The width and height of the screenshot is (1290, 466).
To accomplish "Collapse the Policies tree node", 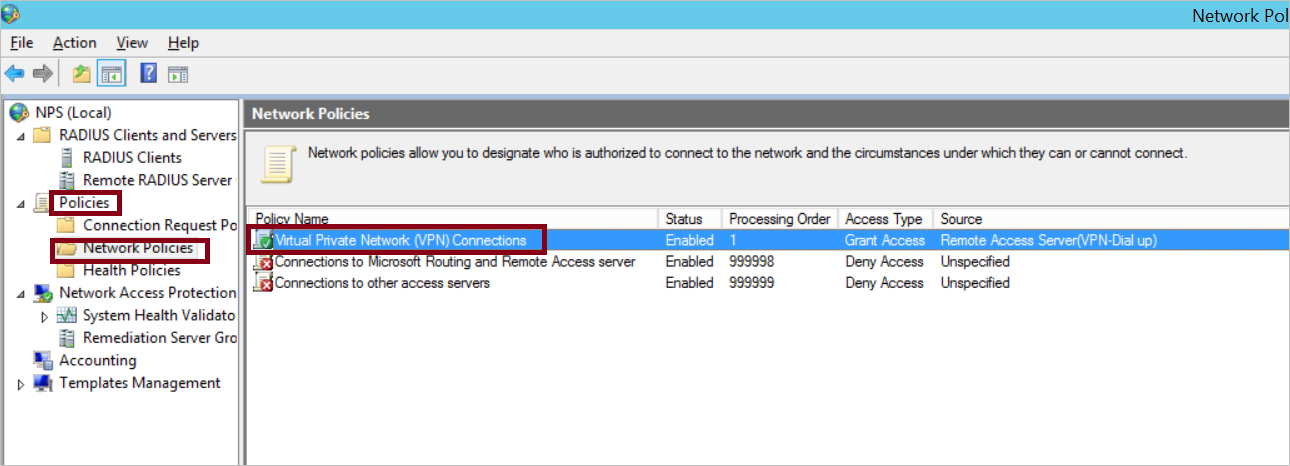I will [22, 203].
